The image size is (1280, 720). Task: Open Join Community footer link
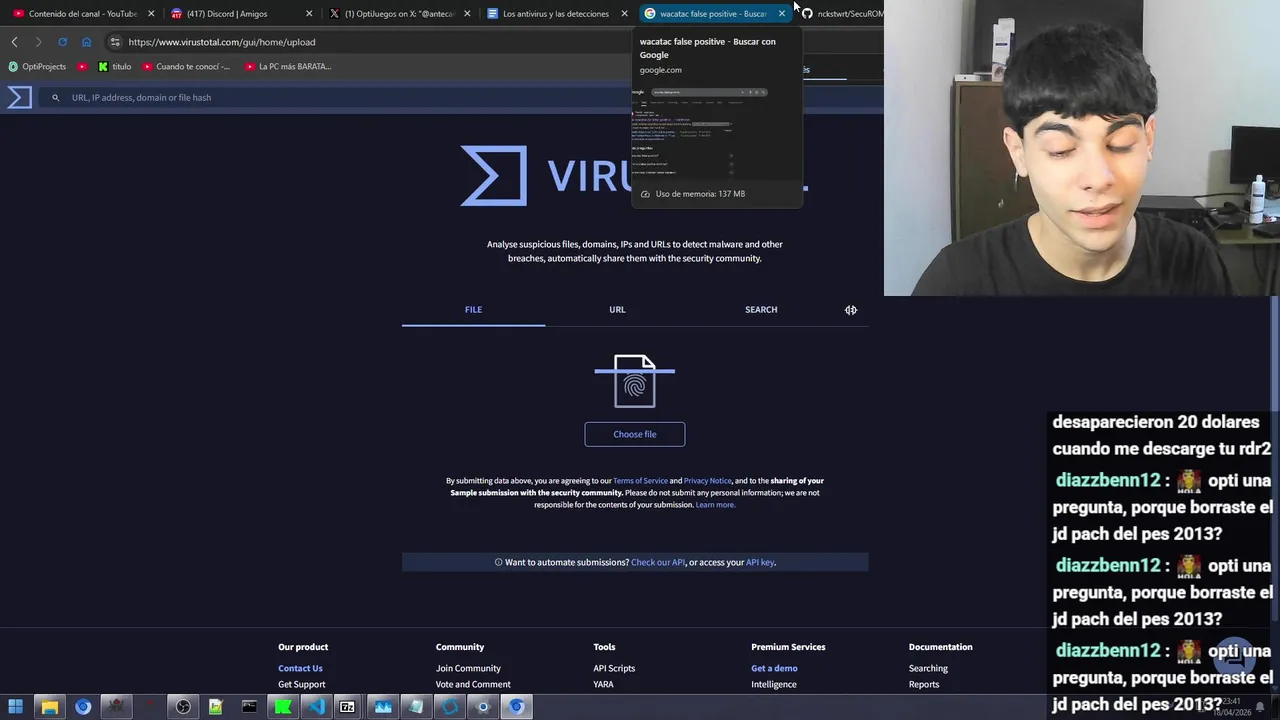(468, 669)
